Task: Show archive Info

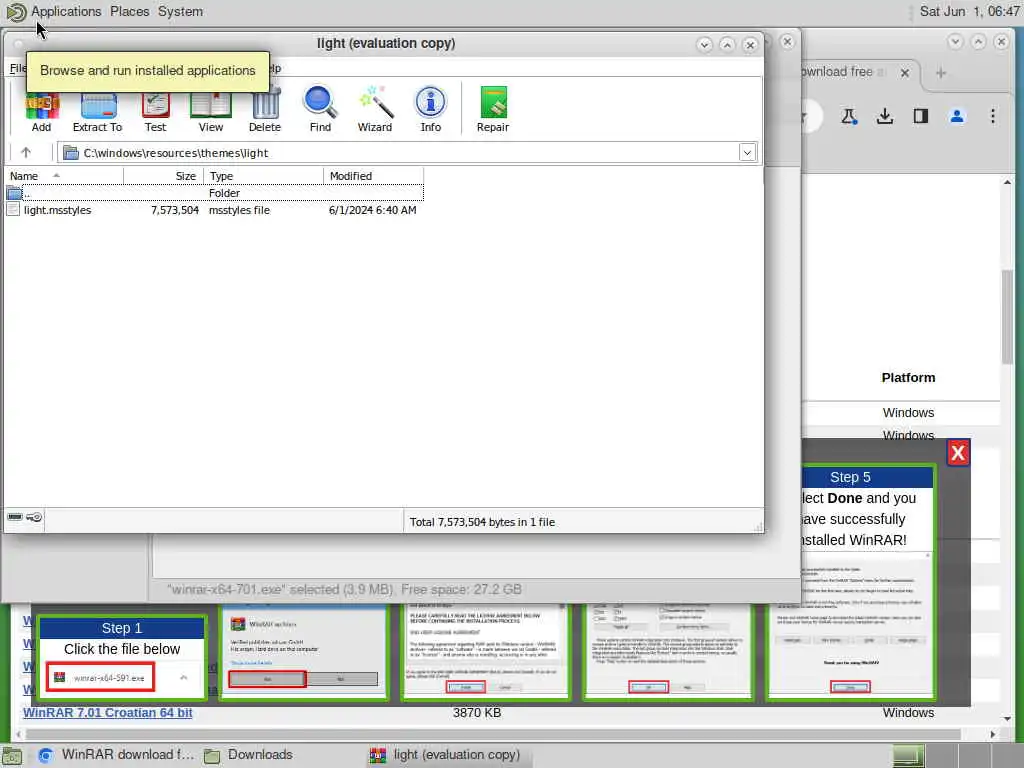Action: 430,110
